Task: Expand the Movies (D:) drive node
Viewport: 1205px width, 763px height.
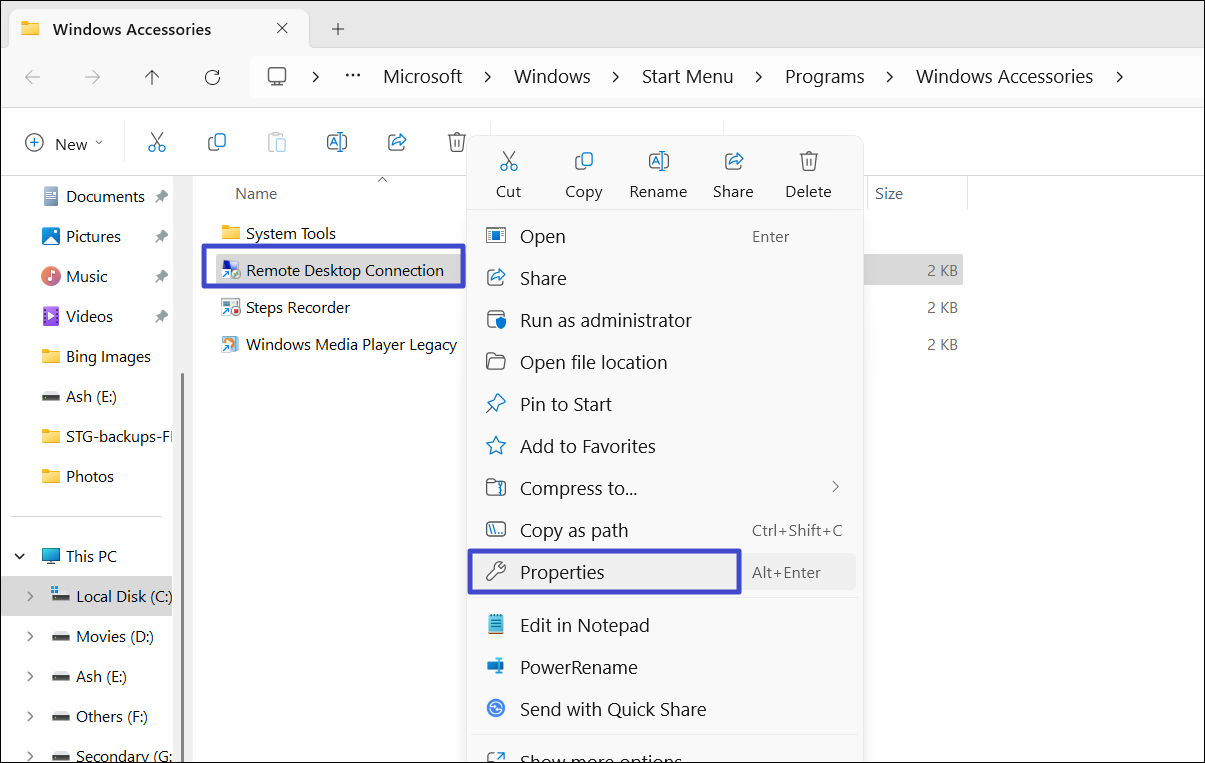Action: point(30,636)
